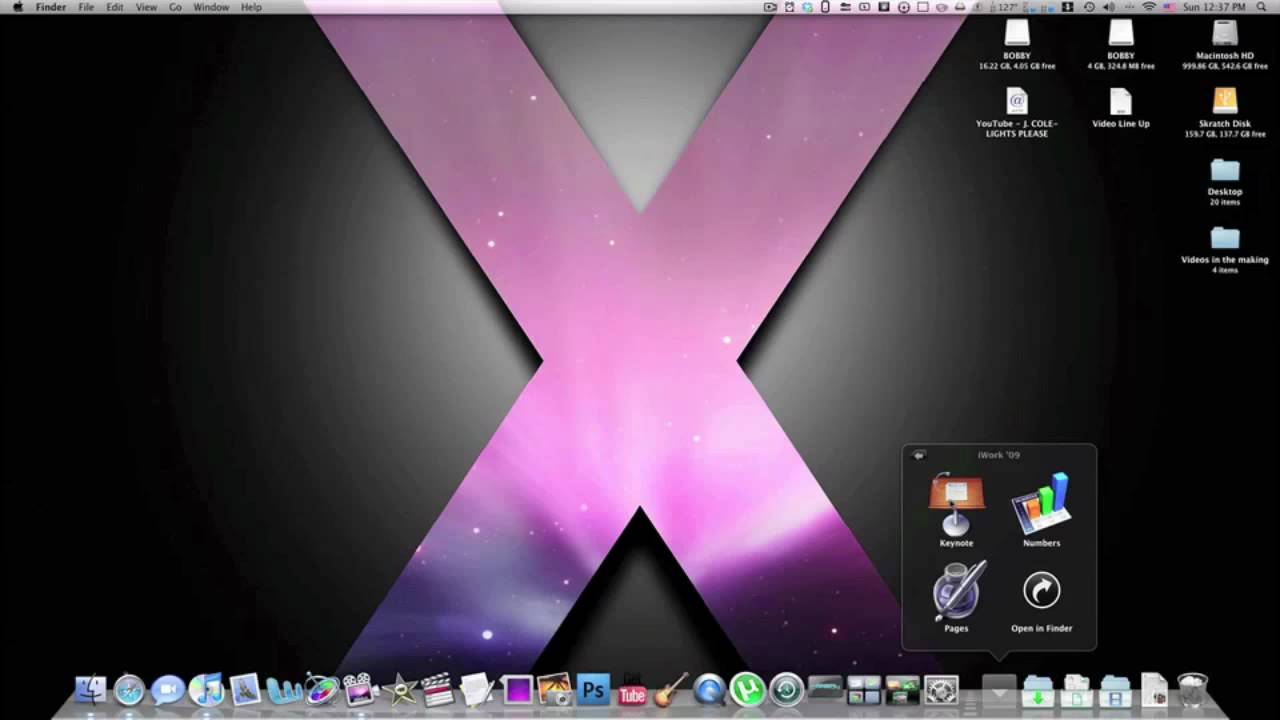Open the purple square app in Dock
Image resolution: width=1280 pixels, height=720 pixels.
click(517, 690)
